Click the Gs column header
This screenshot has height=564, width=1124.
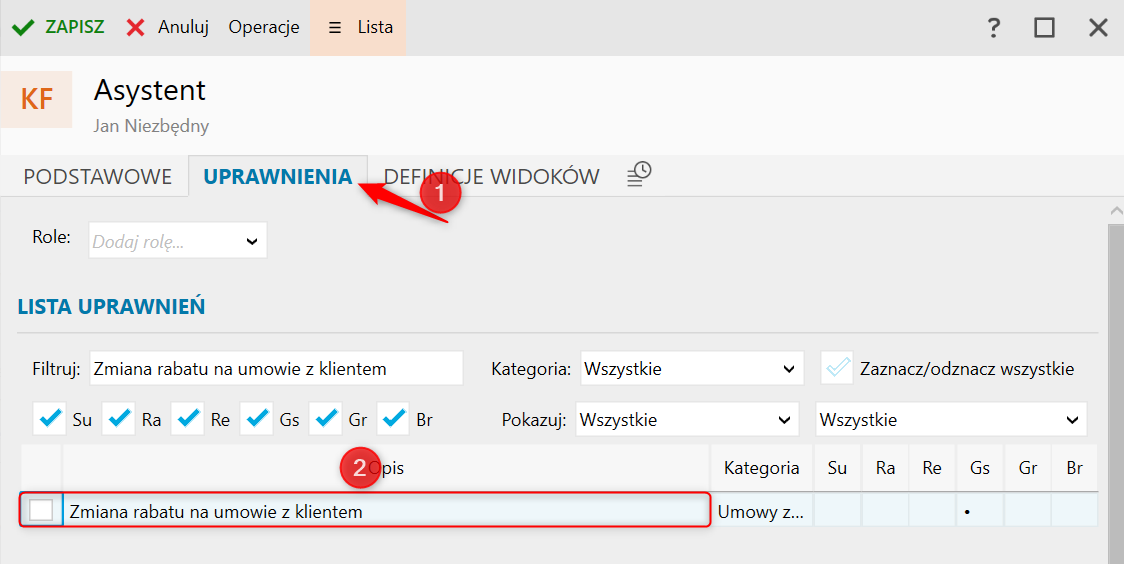[x=980, y=468]
